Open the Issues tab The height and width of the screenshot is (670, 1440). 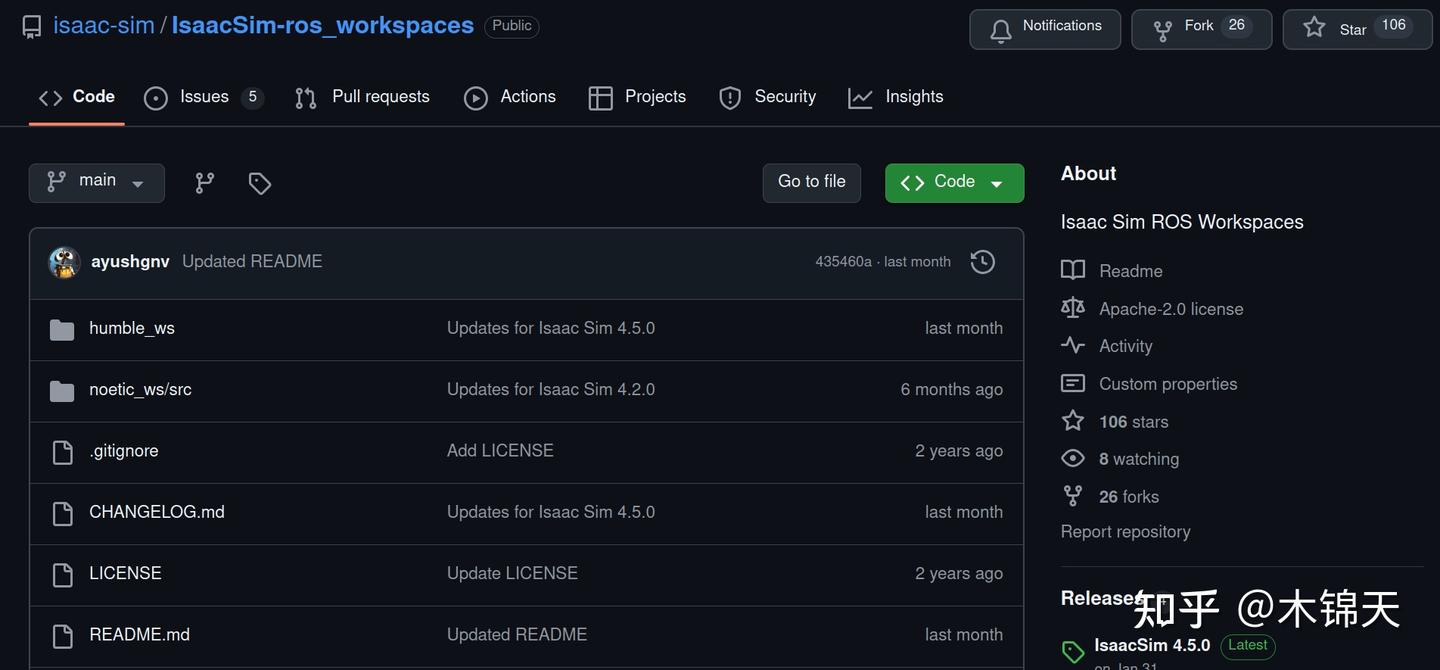[x=204, y=97]
